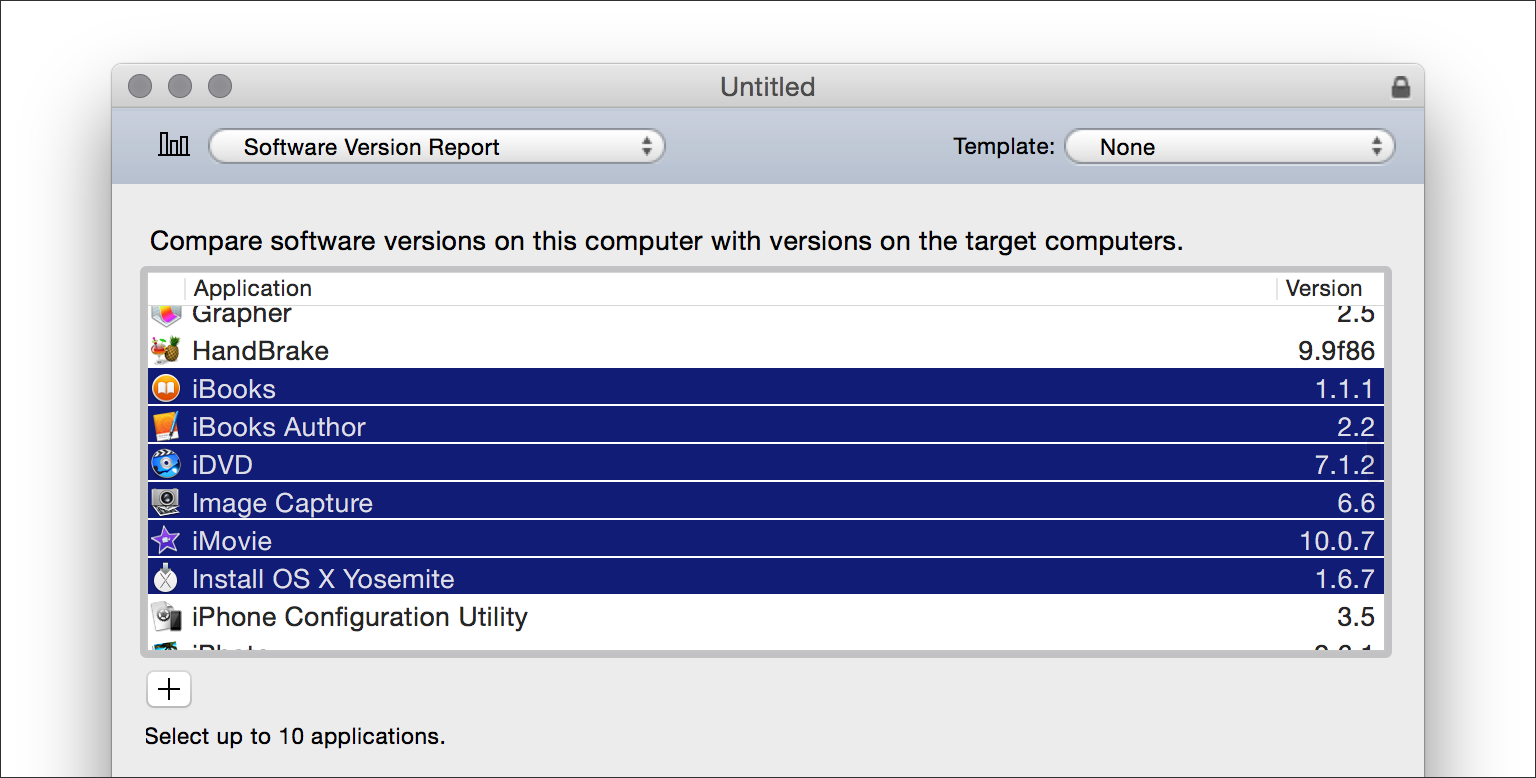The height and width of the screenshot is (778, 1536).
Task: Click the Template label
Action: (x=1004, y=147)
